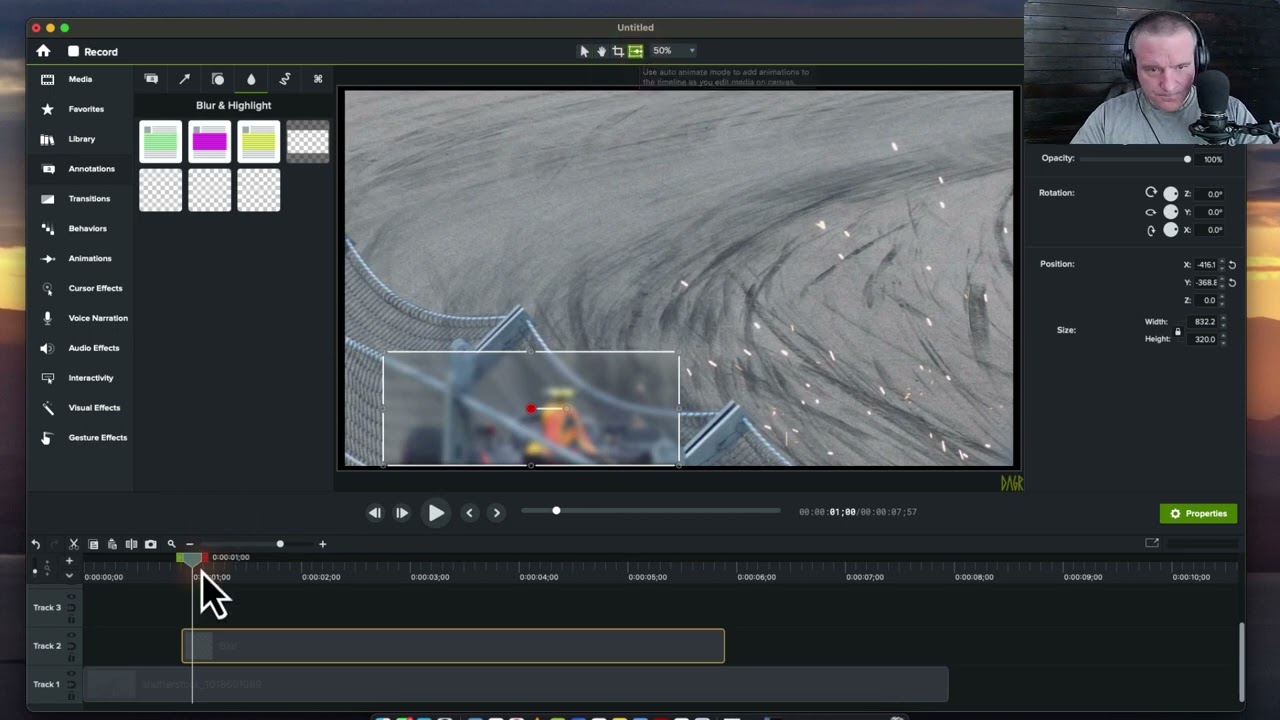Cut the selected clip with scissors

(73, 544)
